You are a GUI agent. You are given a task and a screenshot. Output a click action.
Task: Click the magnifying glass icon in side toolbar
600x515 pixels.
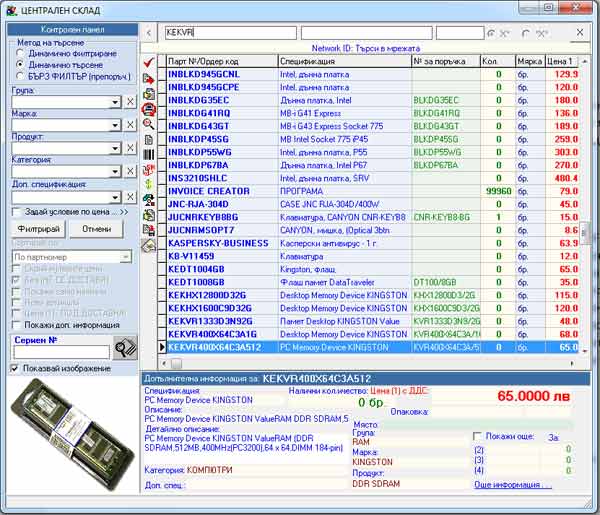(x=148, y=124)
